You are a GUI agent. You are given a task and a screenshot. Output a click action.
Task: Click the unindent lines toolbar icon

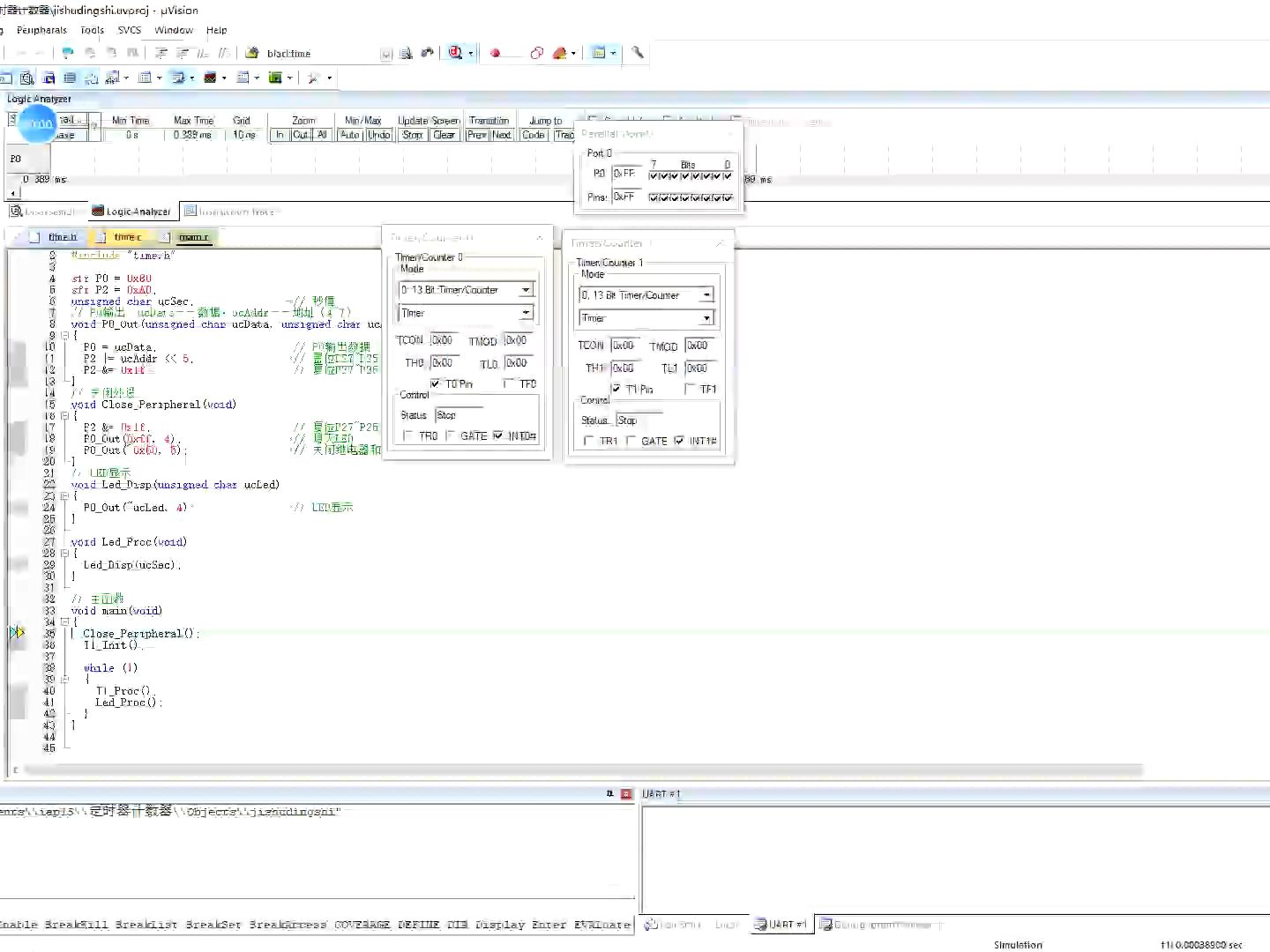click(182, 53)
